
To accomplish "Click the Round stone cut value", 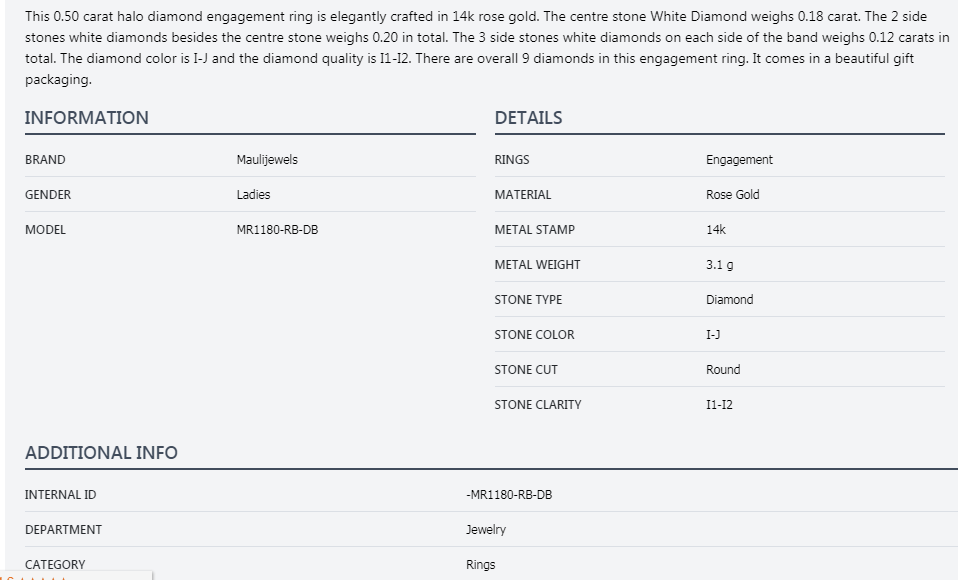I will click(x=723, y=370).
